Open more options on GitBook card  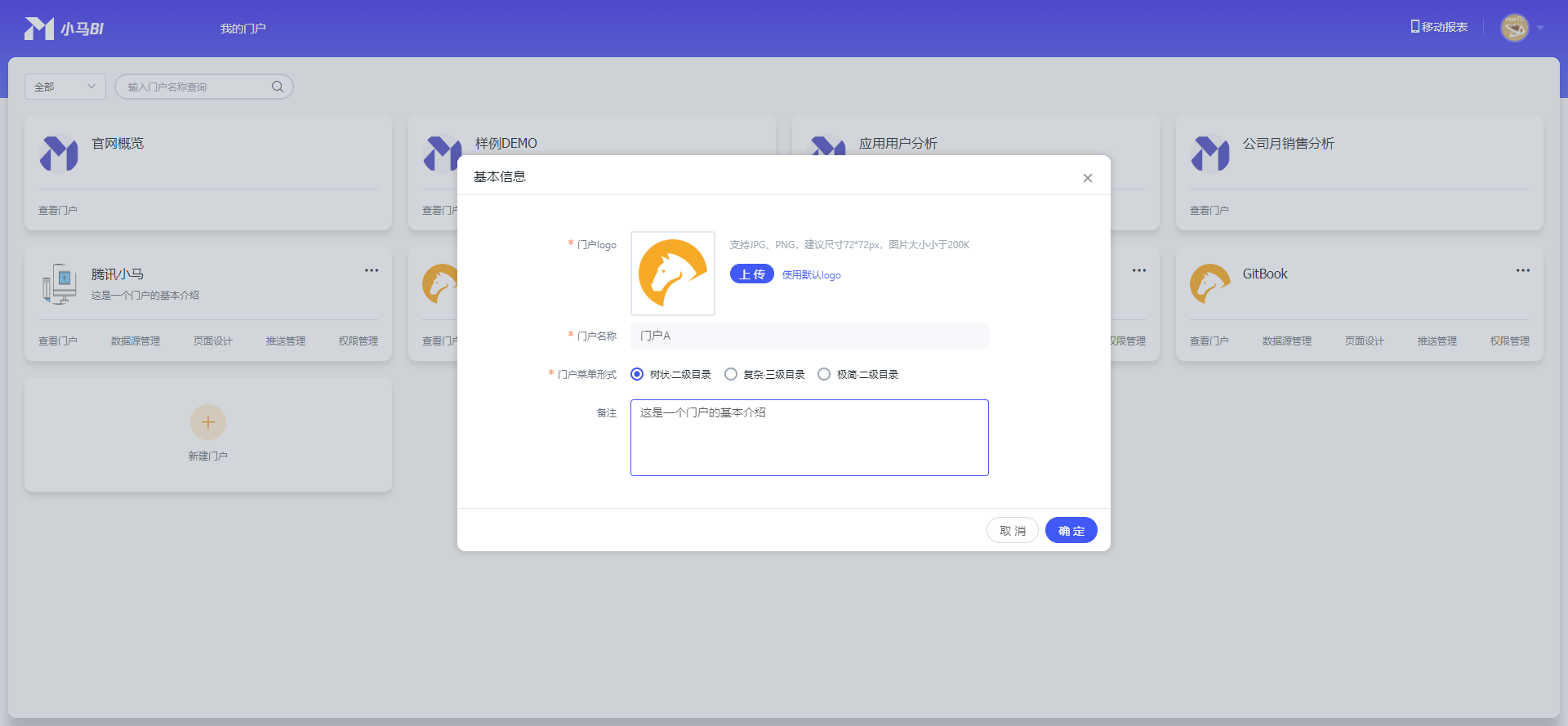(1523, 270)
